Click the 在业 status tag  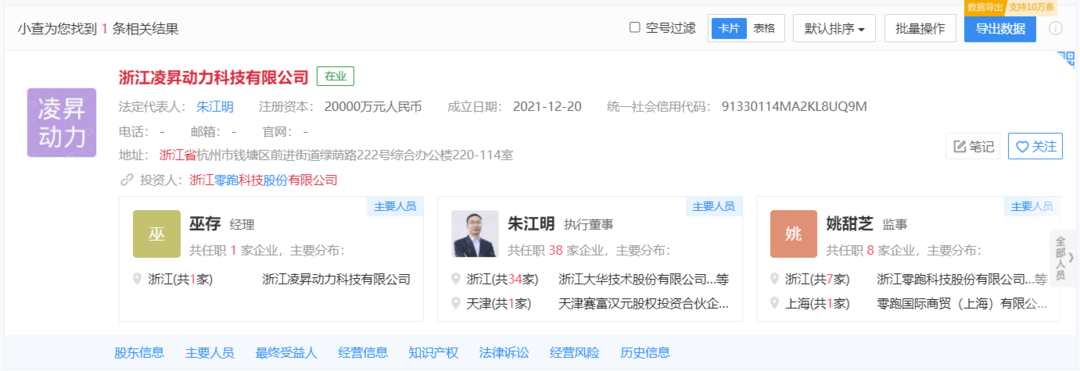click(335, 76)
